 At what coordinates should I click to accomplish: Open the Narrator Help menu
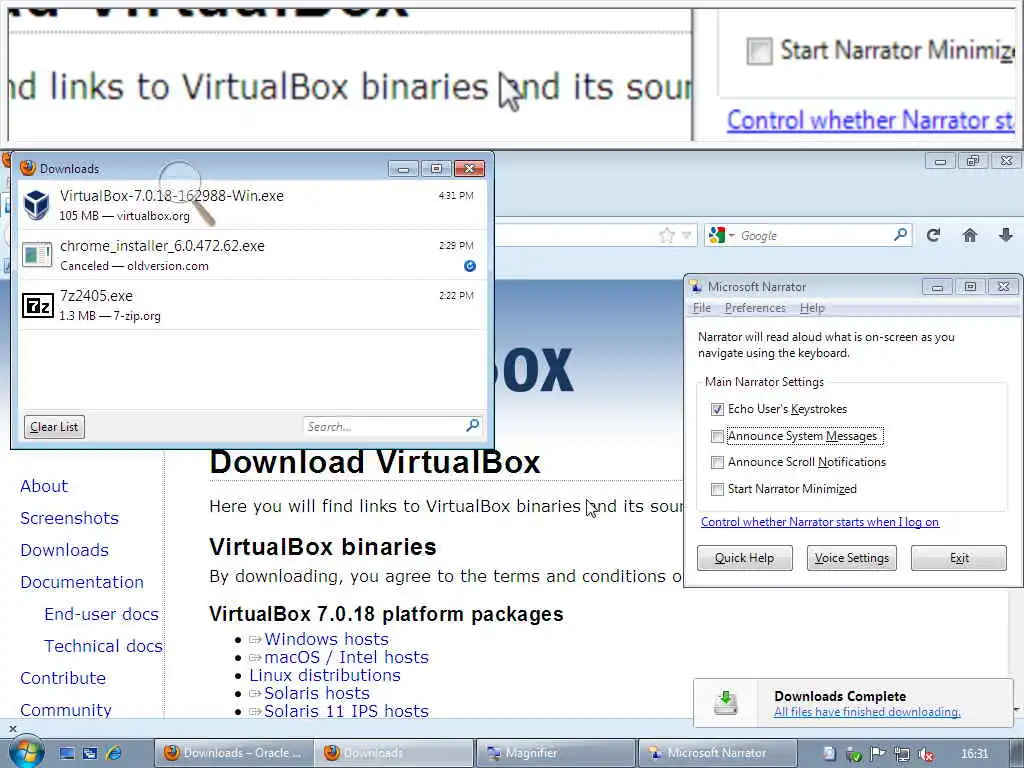click(x=812, y=308)
